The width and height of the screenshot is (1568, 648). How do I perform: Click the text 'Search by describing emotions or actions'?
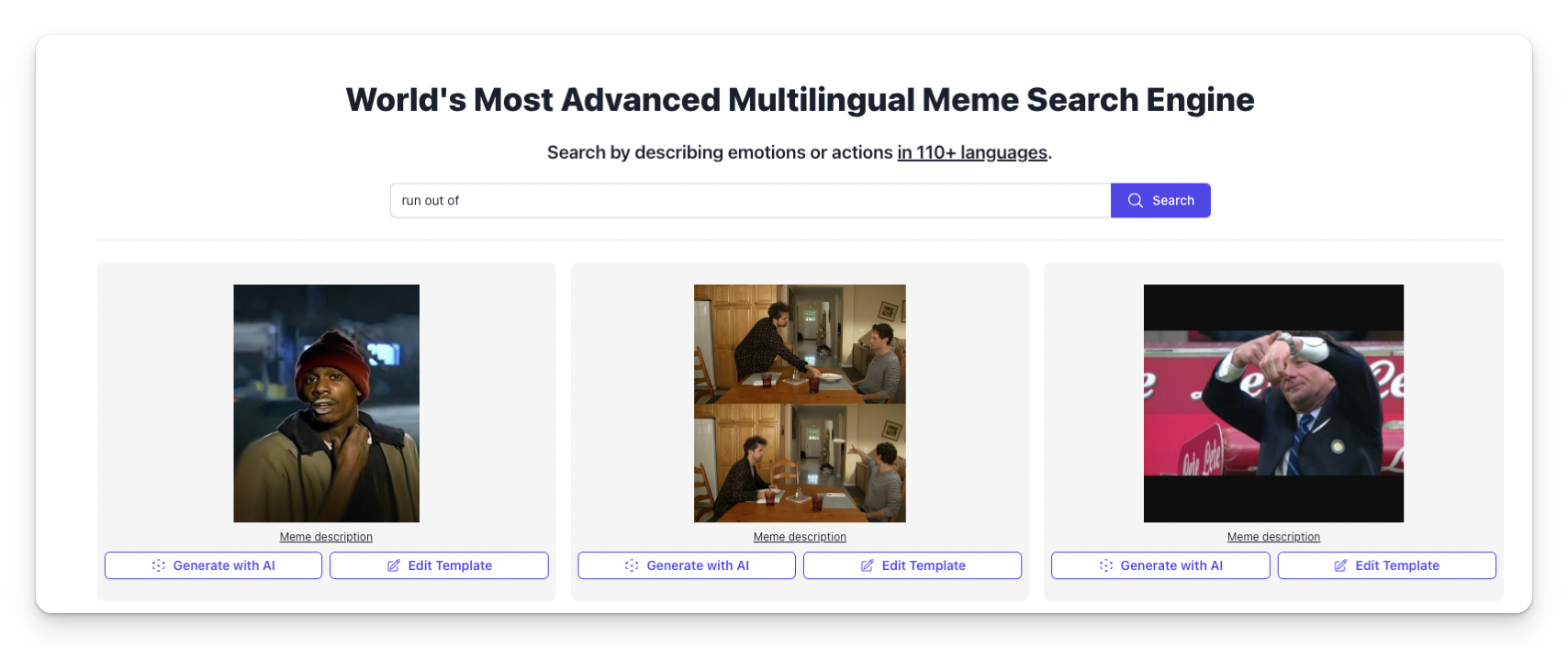tap(720, 152)
